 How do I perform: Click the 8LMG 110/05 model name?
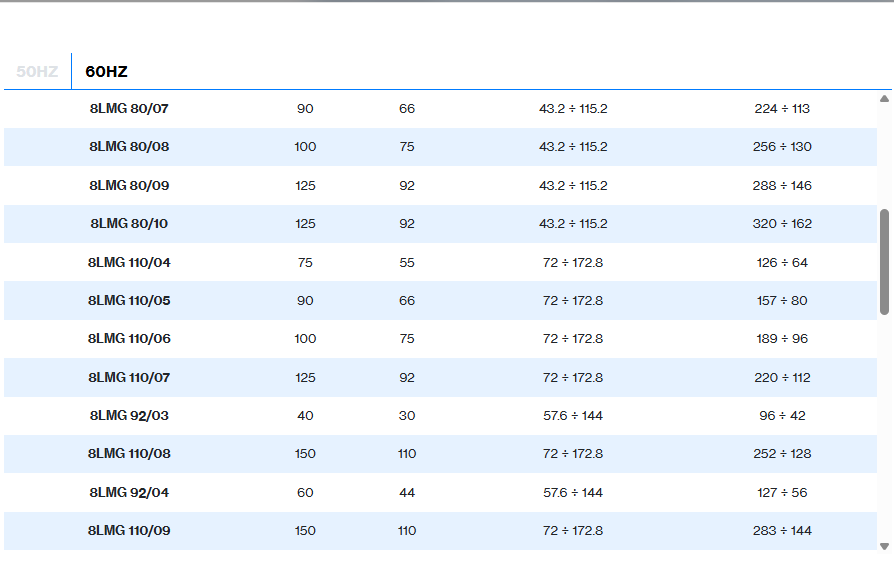pos(129,300)
